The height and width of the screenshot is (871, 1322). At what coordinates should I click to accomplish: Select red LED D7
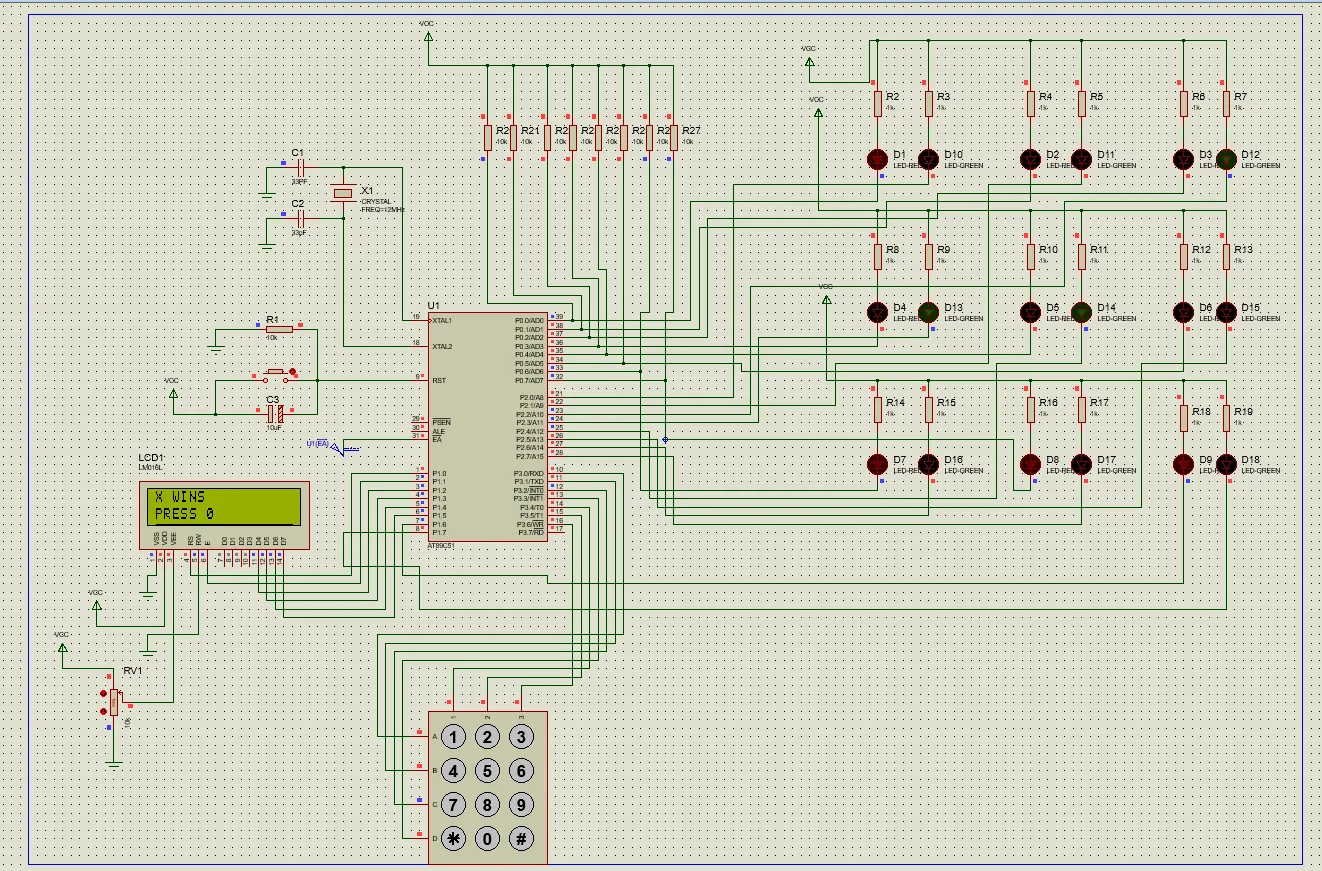click(877, 464)
